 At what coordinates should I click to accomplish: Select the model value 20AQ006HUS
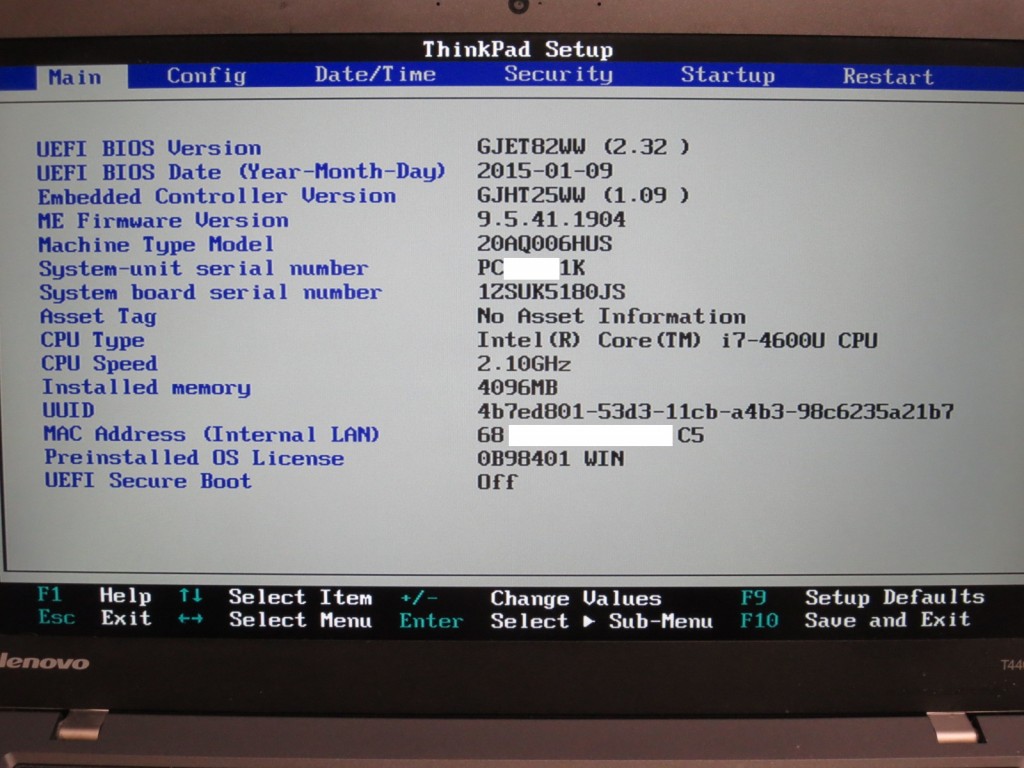pyautogui.click(x=545, y=244)
